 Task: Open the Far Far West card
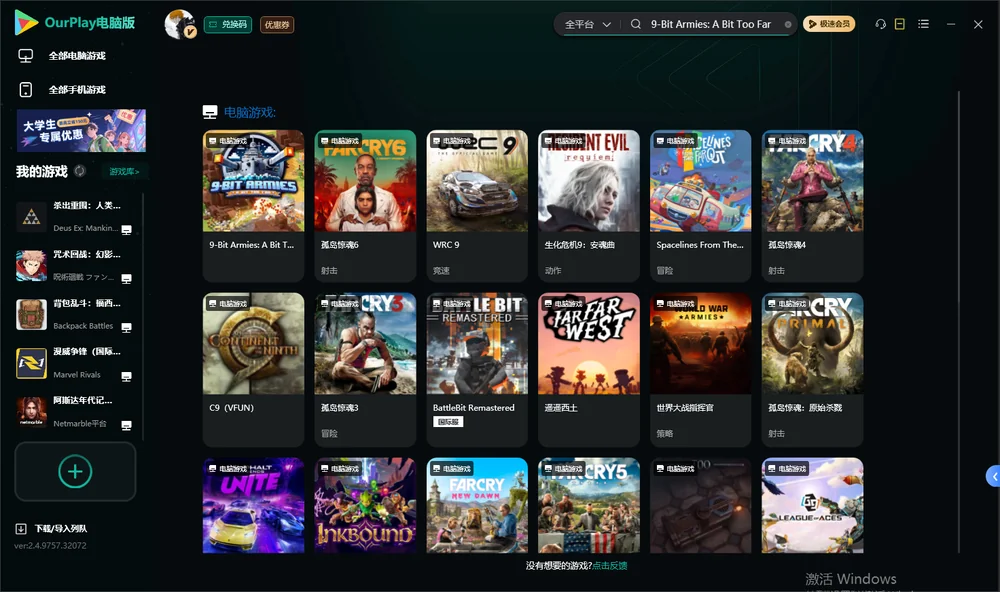pos(589,369)
